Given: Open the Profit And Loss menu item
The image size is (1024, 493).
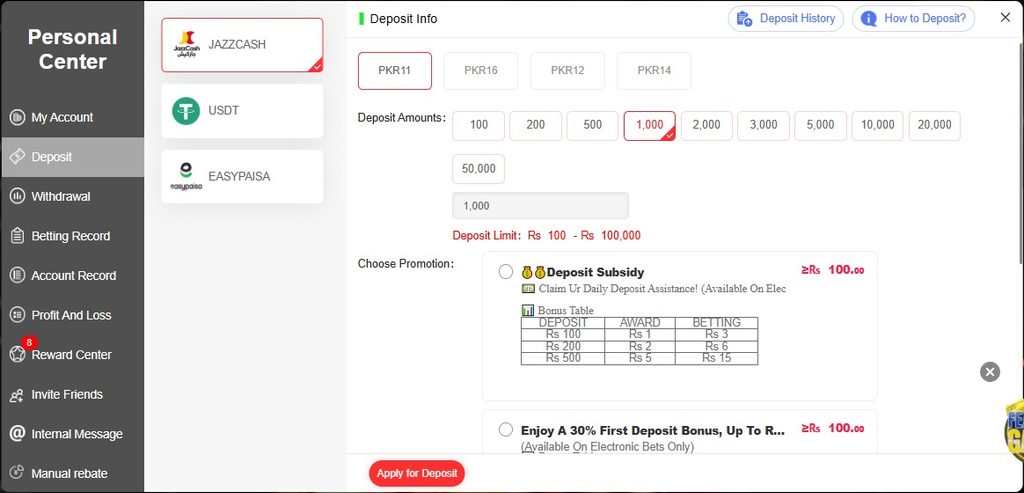Looking at the screenshot, I should 72,315.
